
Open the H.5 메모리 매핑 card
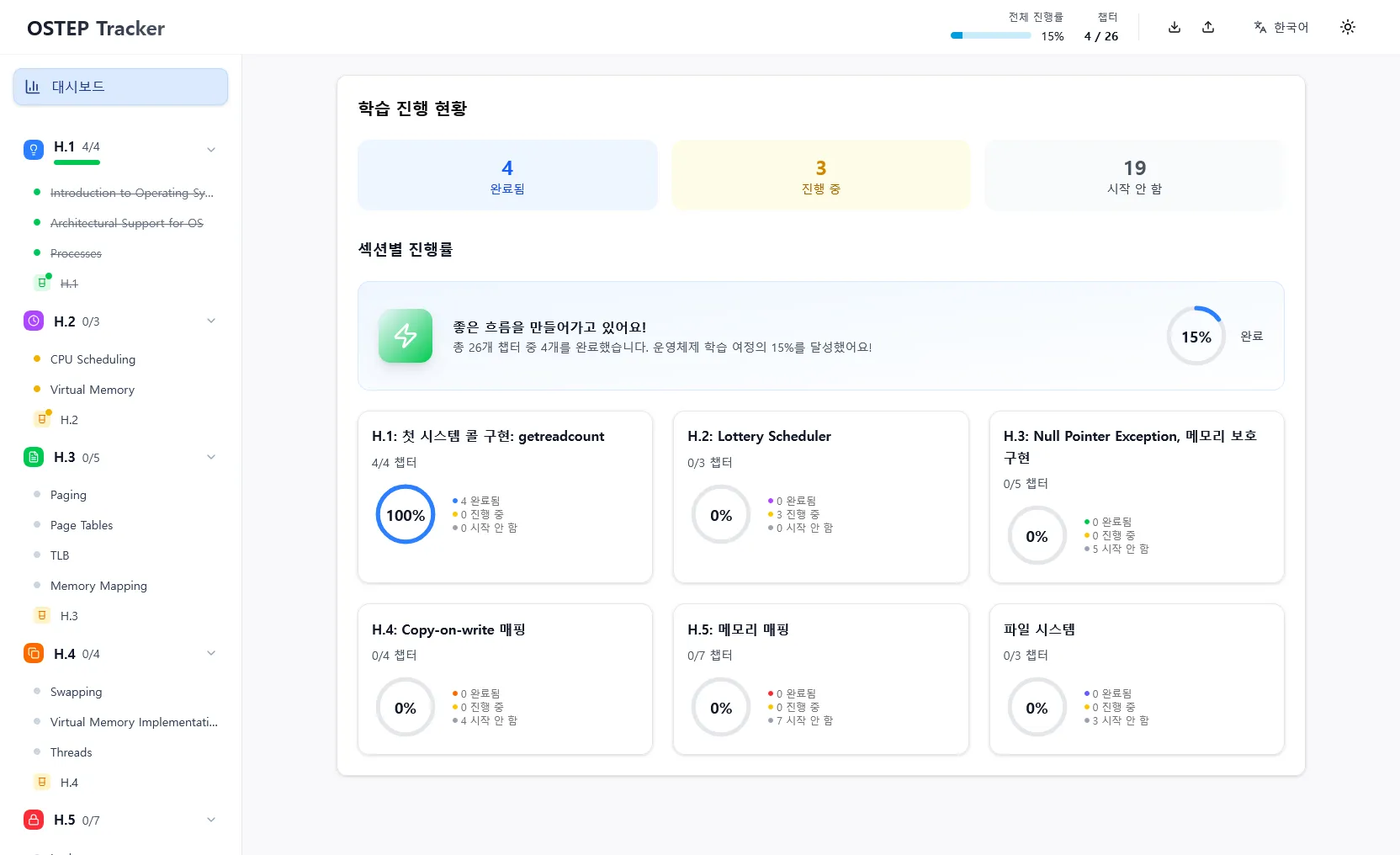click(821, 679)
